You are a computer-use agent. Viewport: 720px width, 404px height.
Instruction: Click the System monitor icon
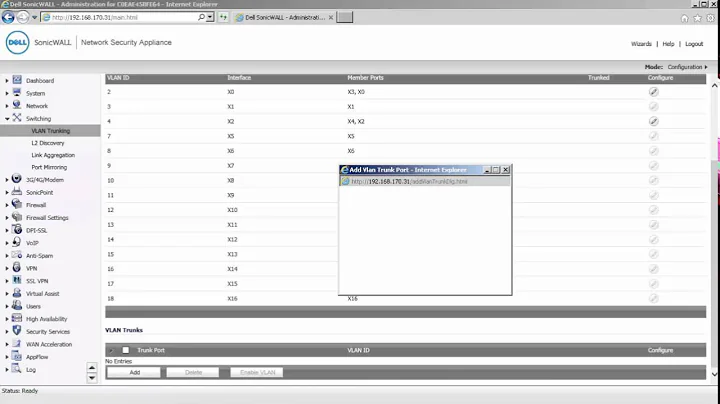(17, 92)
